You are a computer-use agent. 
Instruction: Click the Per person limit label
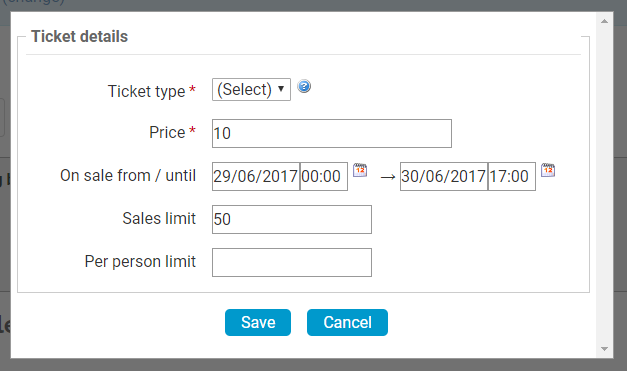point(140,262)
